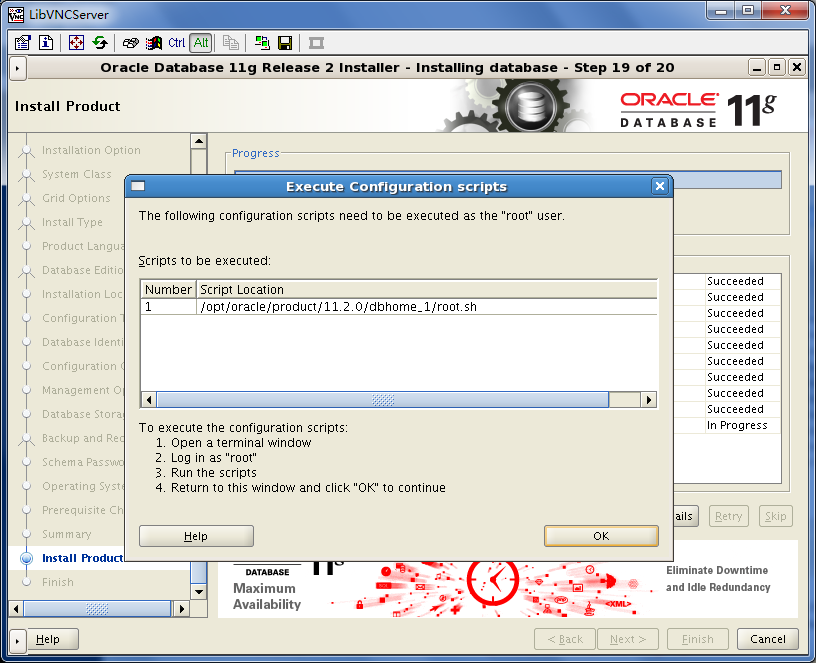Click the grey frame icon in toolbar

316,43
